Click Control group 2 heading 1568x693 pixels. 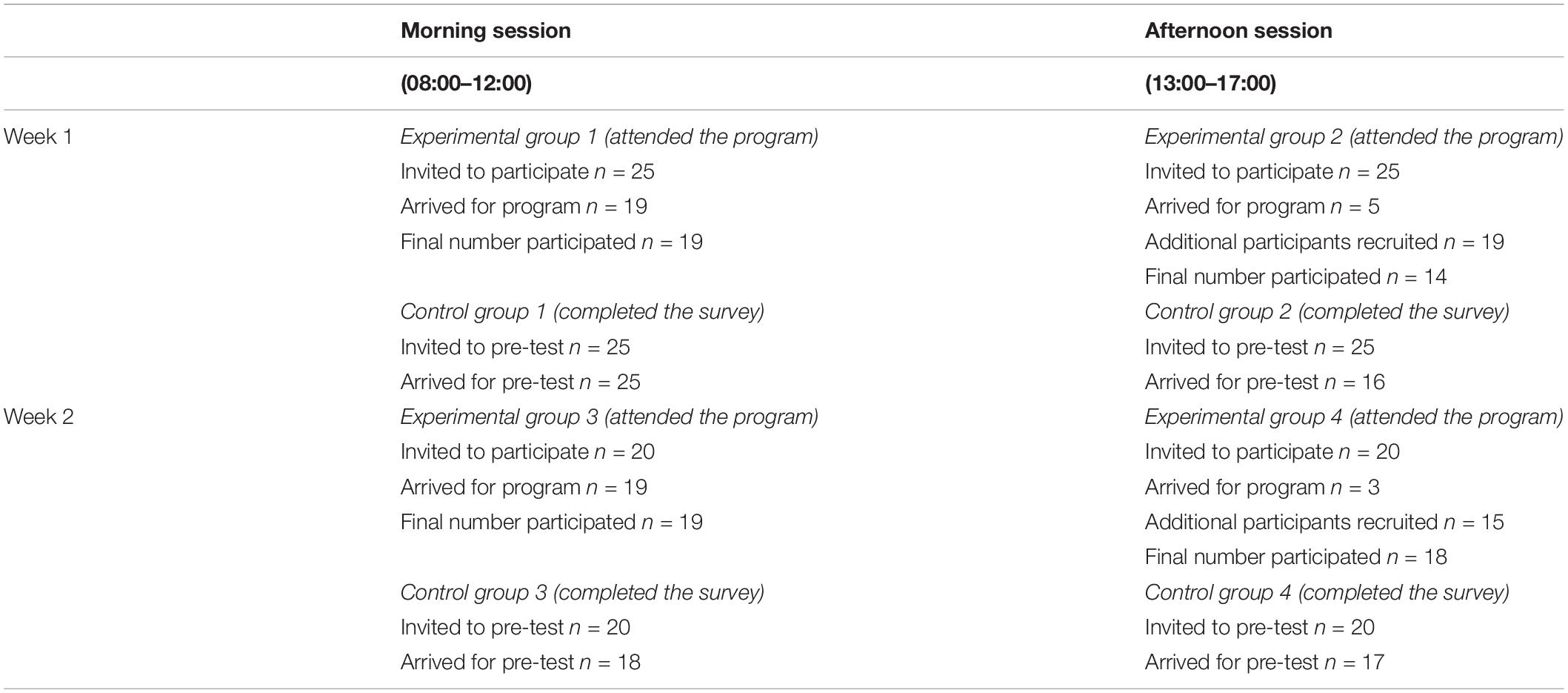[x=1327, y=312]
